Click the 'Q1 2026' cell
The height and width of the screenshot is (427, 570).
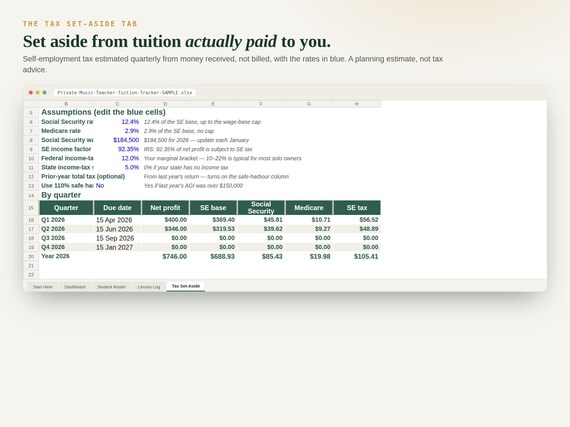66,220
